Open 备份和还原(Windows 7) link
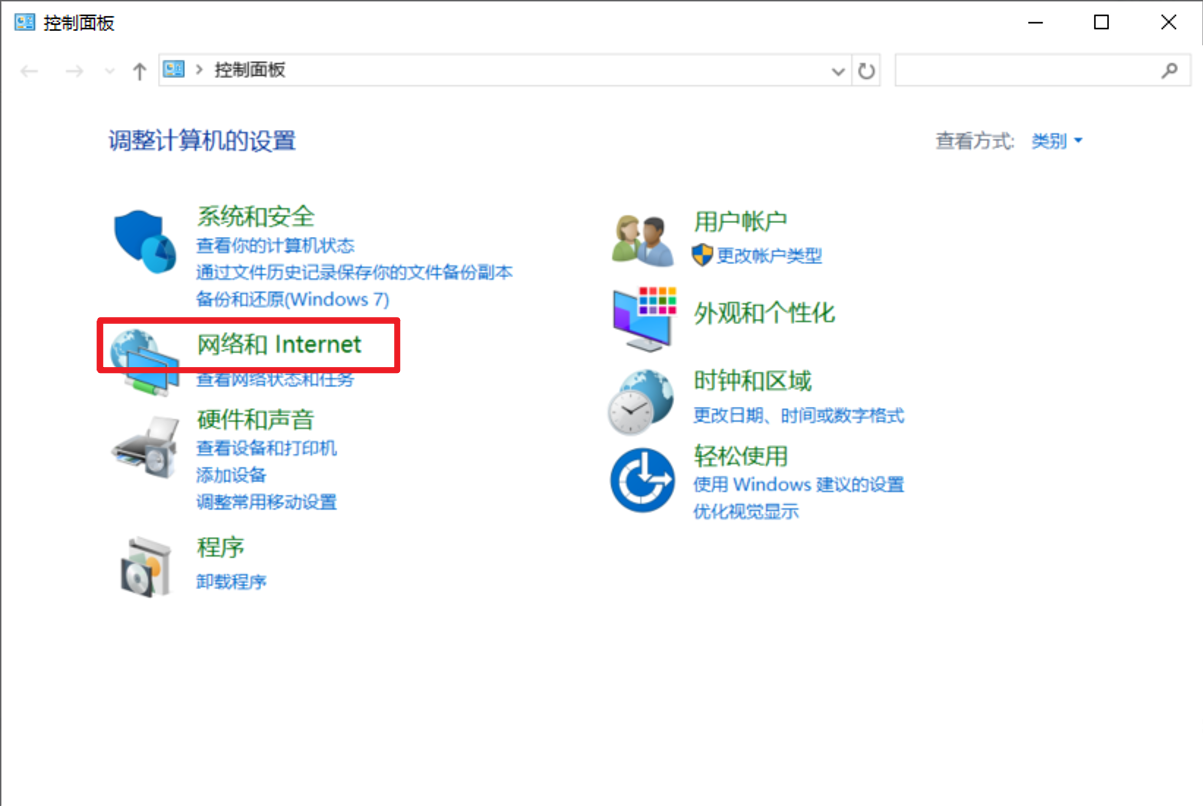 pos(293,299)
